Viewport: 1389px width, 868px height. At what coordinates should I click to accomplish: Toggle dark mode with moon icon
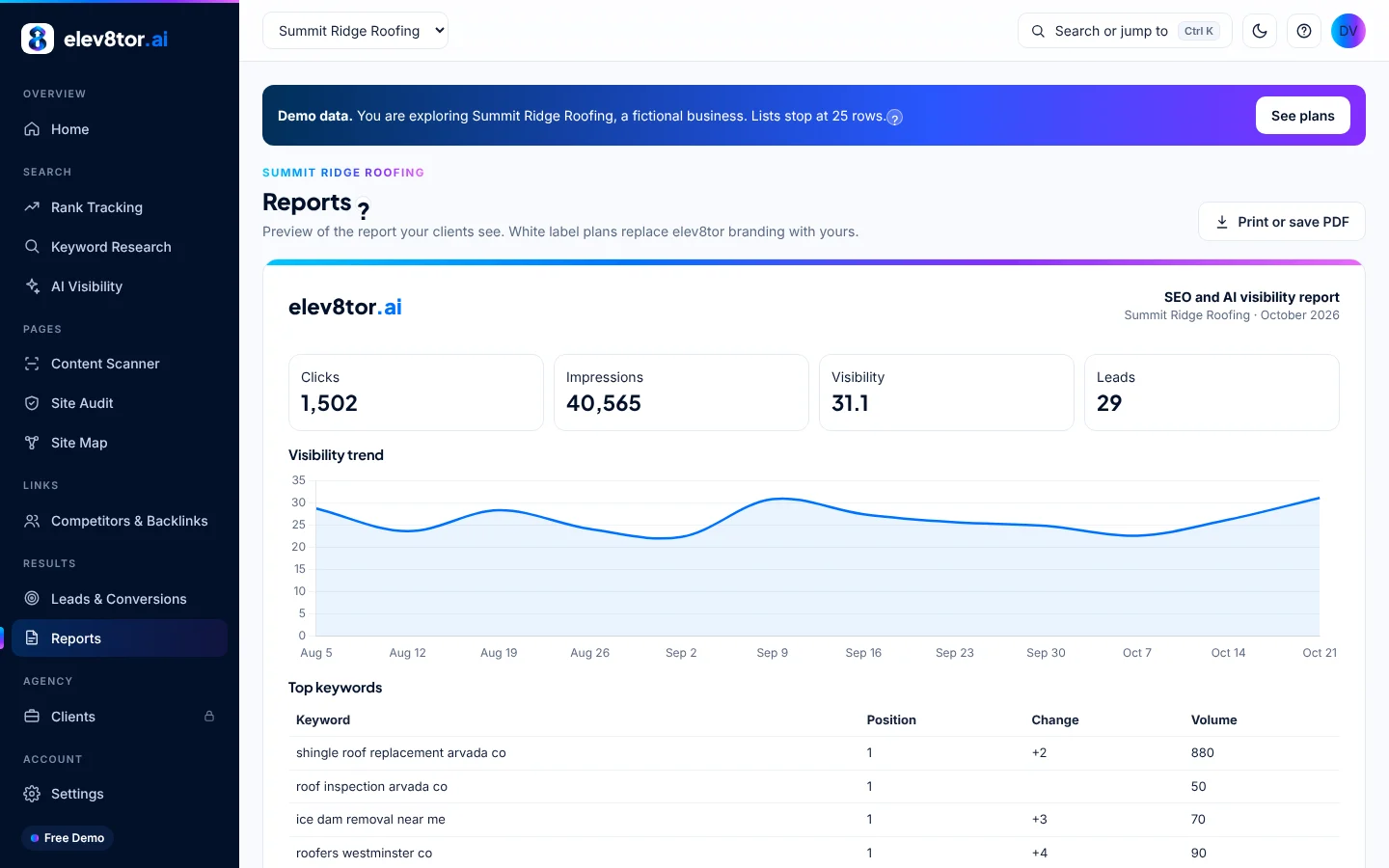pos(1260,31)
